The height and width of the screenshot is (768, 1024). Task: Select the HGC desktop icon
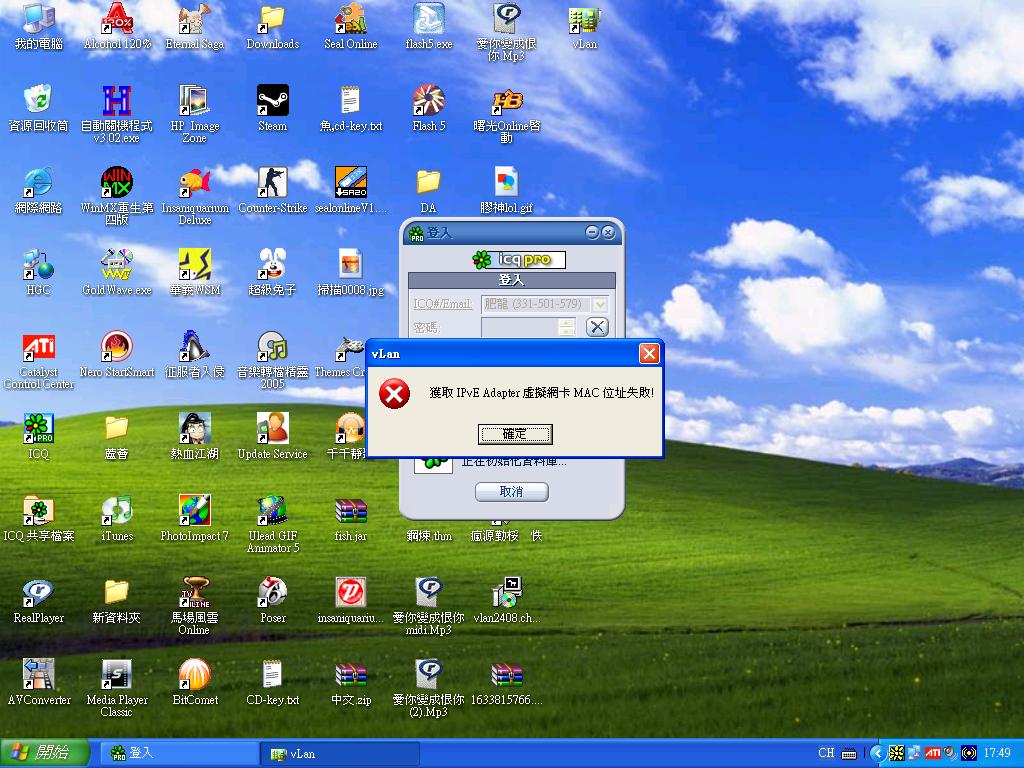click(38, 273)
